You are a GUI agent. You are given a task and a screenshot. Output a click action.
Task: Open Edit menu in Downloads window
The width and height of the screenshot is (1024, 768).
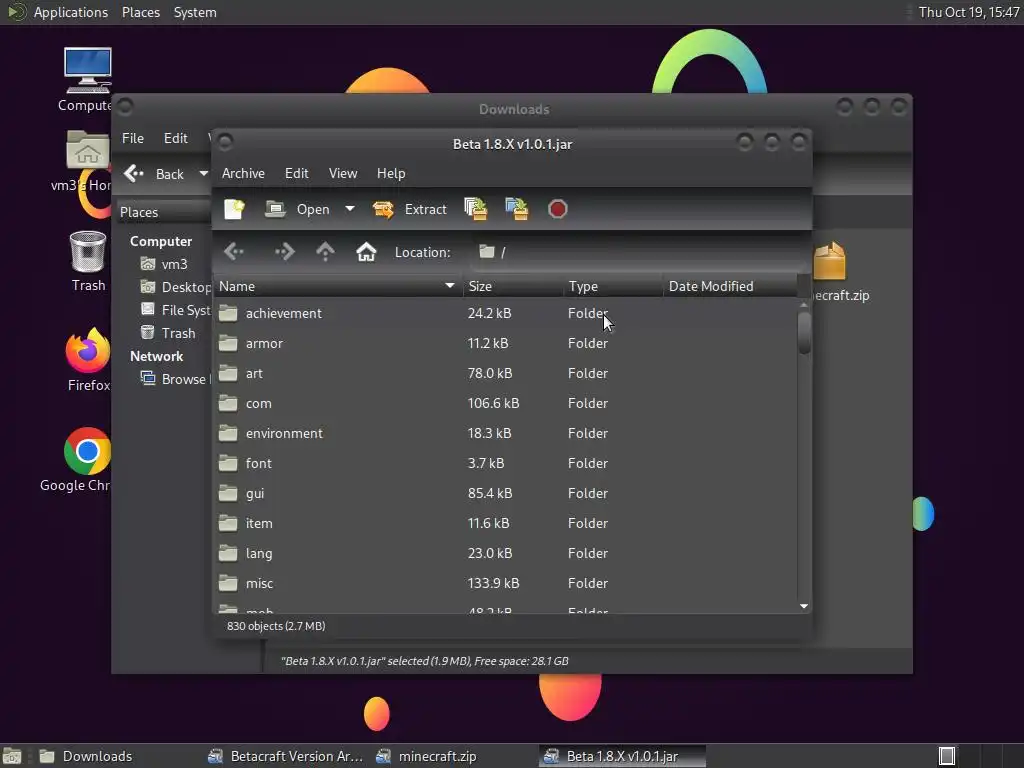[176, 138]
